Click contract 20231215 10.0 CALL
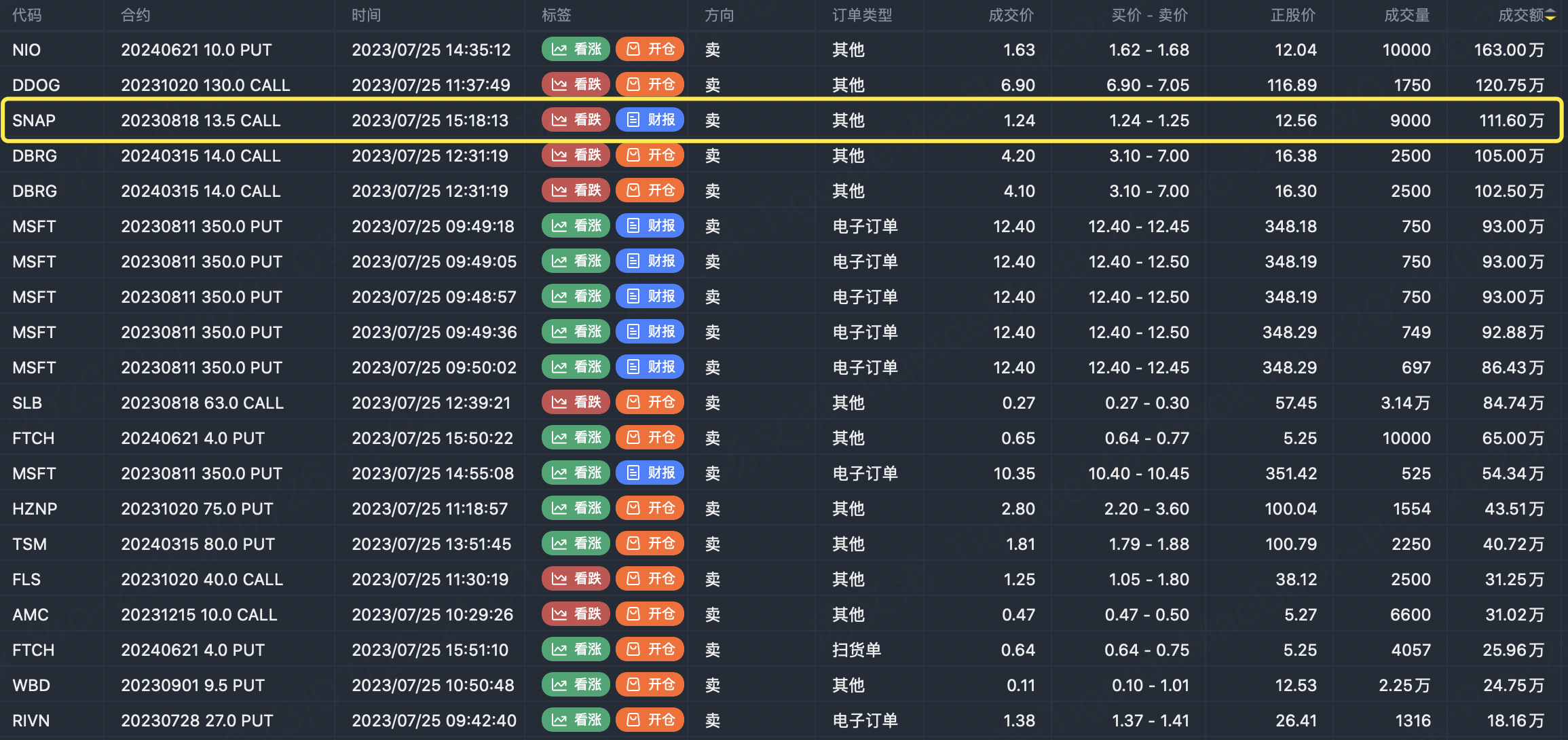This screenshot has height=740, width=1568. point(200,614)
